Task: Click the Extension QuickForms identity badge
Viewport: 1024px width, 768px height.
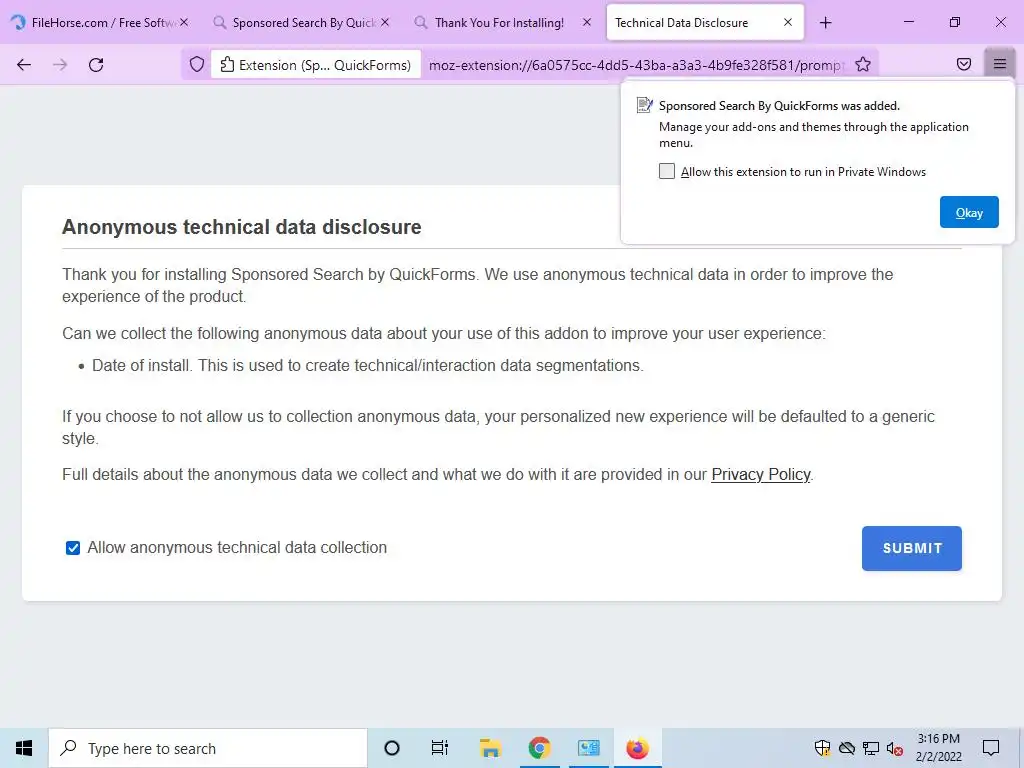Action: coord(316,65)
